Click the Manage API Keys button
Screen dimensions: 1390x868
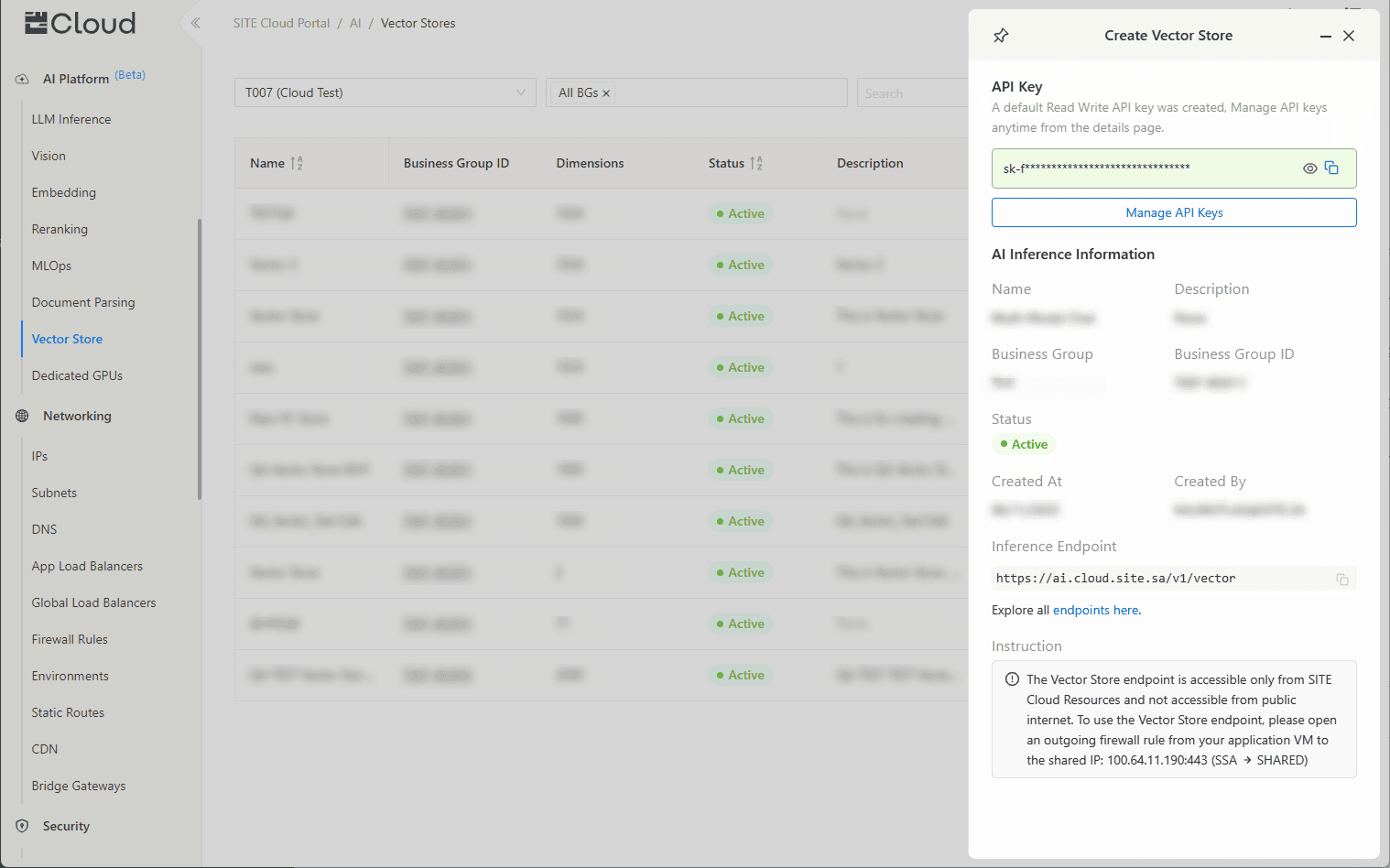pos(1173,212)
